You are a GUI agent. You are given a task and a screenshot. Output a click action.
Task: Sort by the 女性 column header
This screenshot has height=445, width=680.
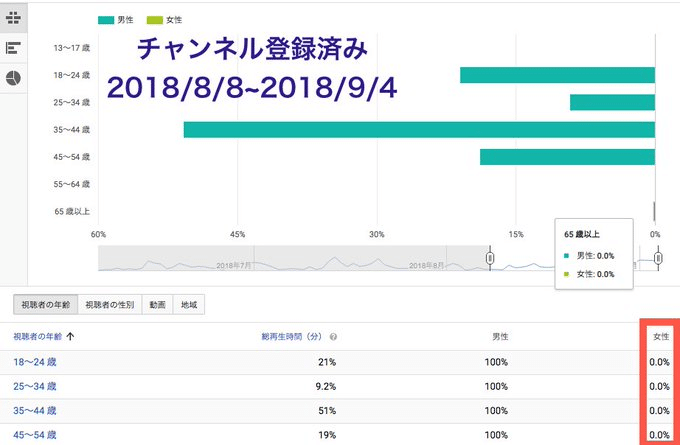click(660, 338)
